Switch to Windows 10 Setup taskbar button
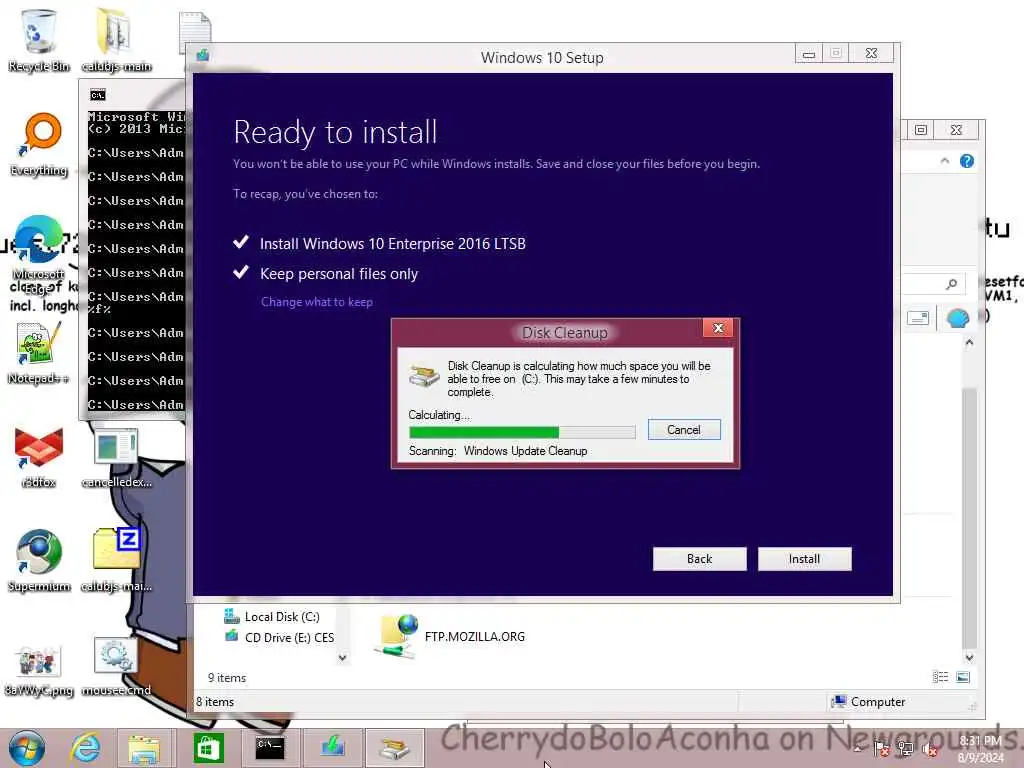This screenshot has height=768, width=1024. (332, 748)
